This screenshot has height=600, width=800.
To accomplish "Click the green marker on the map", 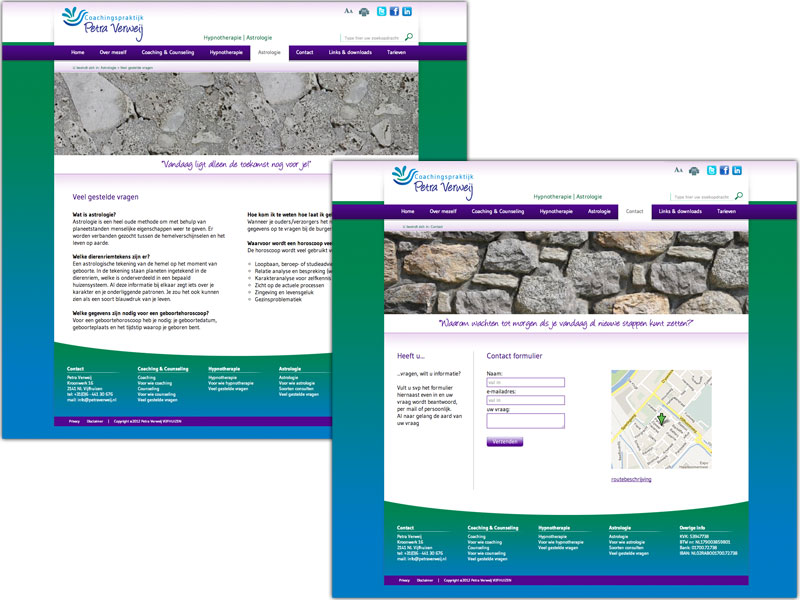I will point(661,423).
